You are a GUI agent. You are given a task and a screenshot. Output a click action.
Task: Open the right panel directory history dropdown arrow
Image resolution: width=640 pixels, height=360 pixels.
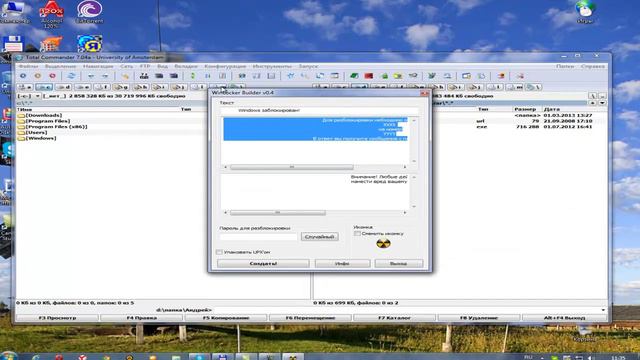(602, 103)
